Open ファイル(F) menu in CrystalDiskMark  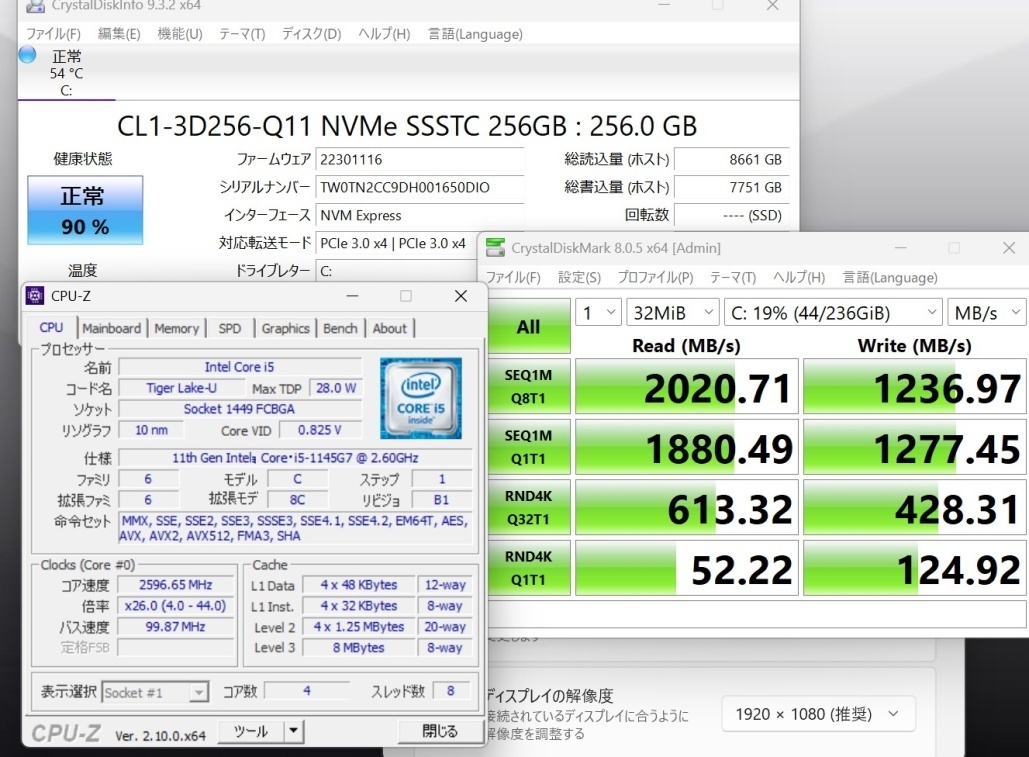(x=513, y=277)
